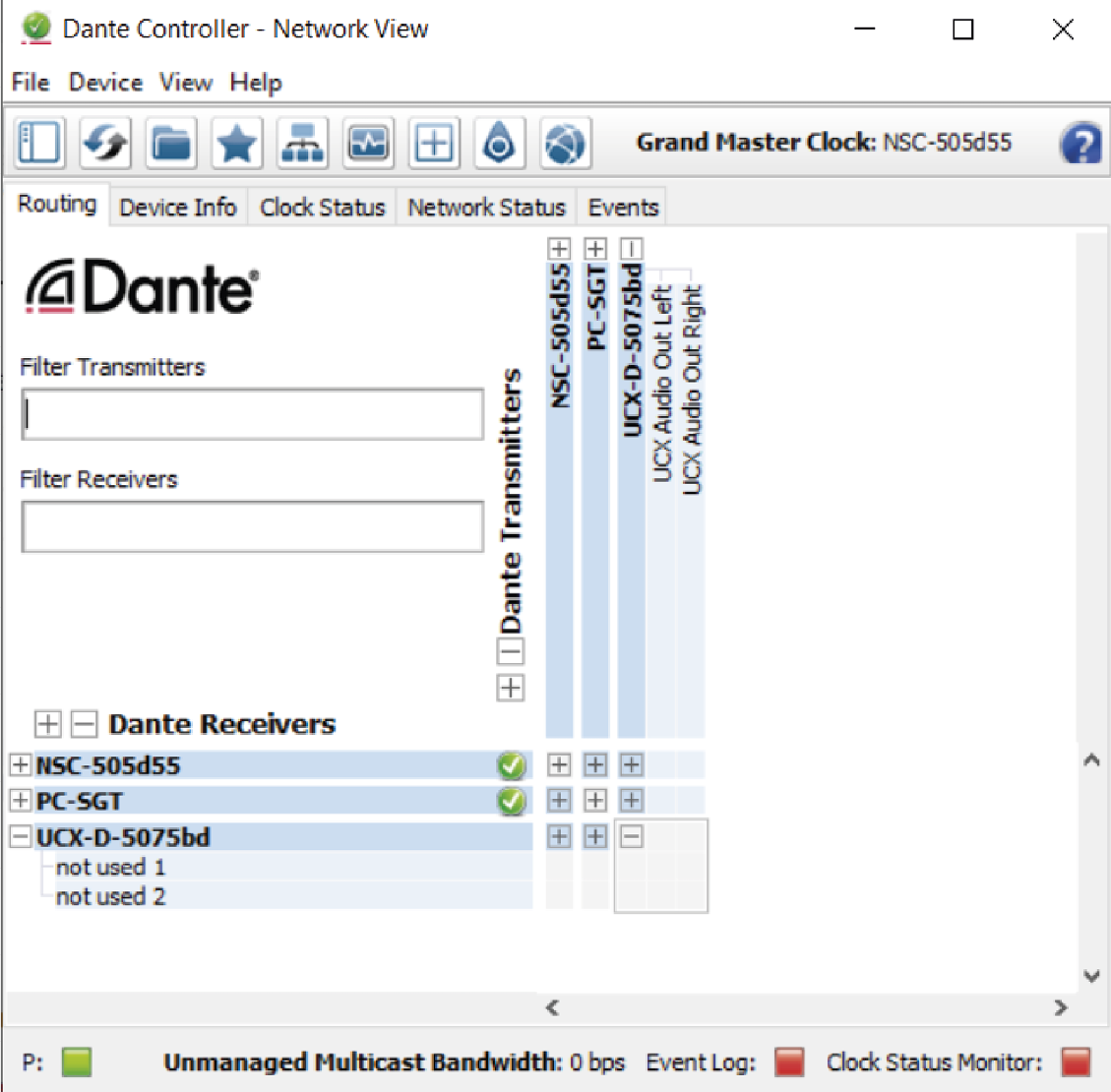Expand the PC-SGT receiver row
This screenshot has height=1092, width=1111.
[x=20, y=800]
